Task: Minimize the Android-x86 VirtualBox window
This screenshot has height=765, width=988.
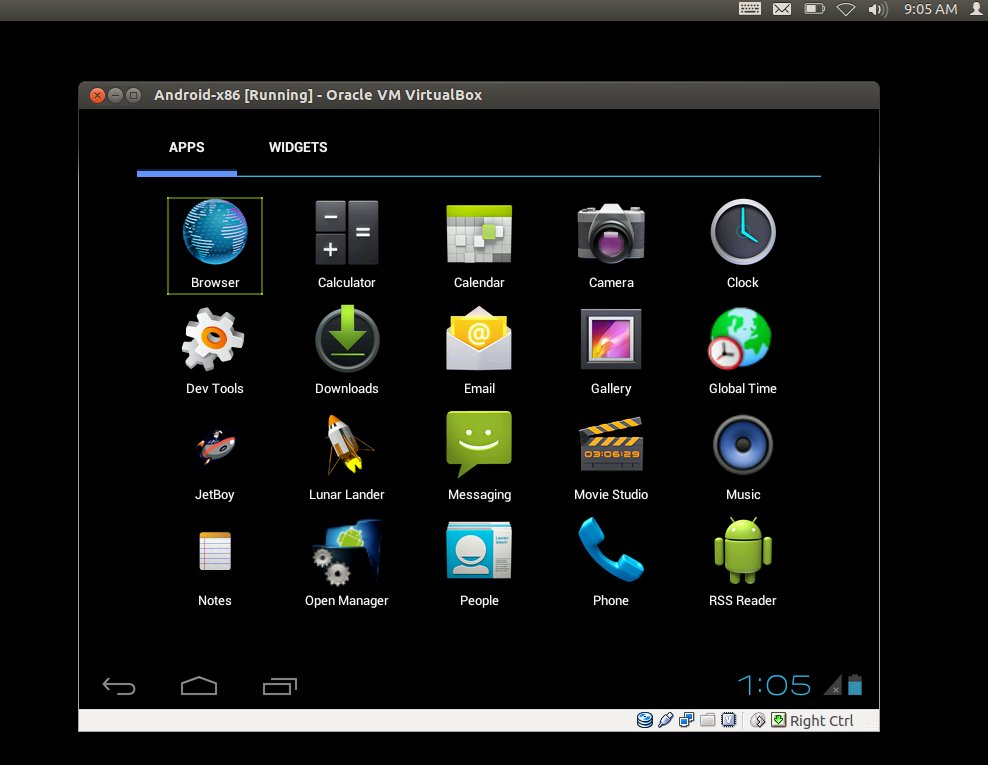Action: click(115, 95)
